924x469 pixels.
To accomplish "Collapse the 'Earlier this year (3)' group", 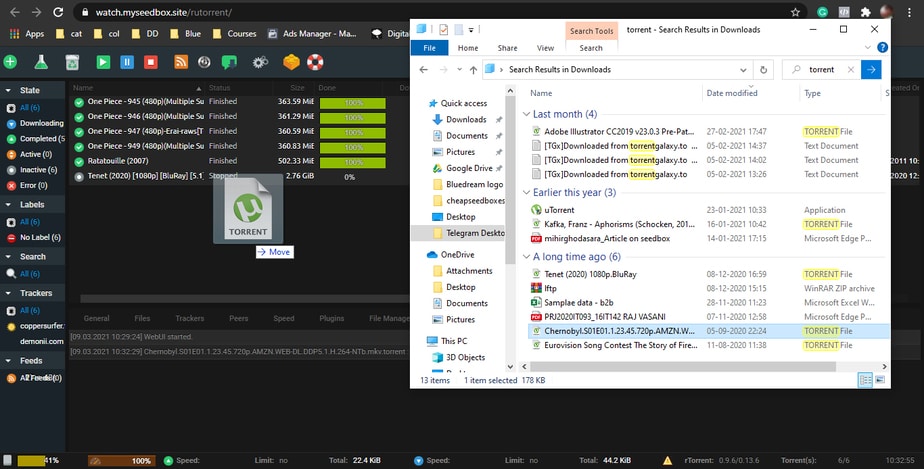I will click(526, 192).
